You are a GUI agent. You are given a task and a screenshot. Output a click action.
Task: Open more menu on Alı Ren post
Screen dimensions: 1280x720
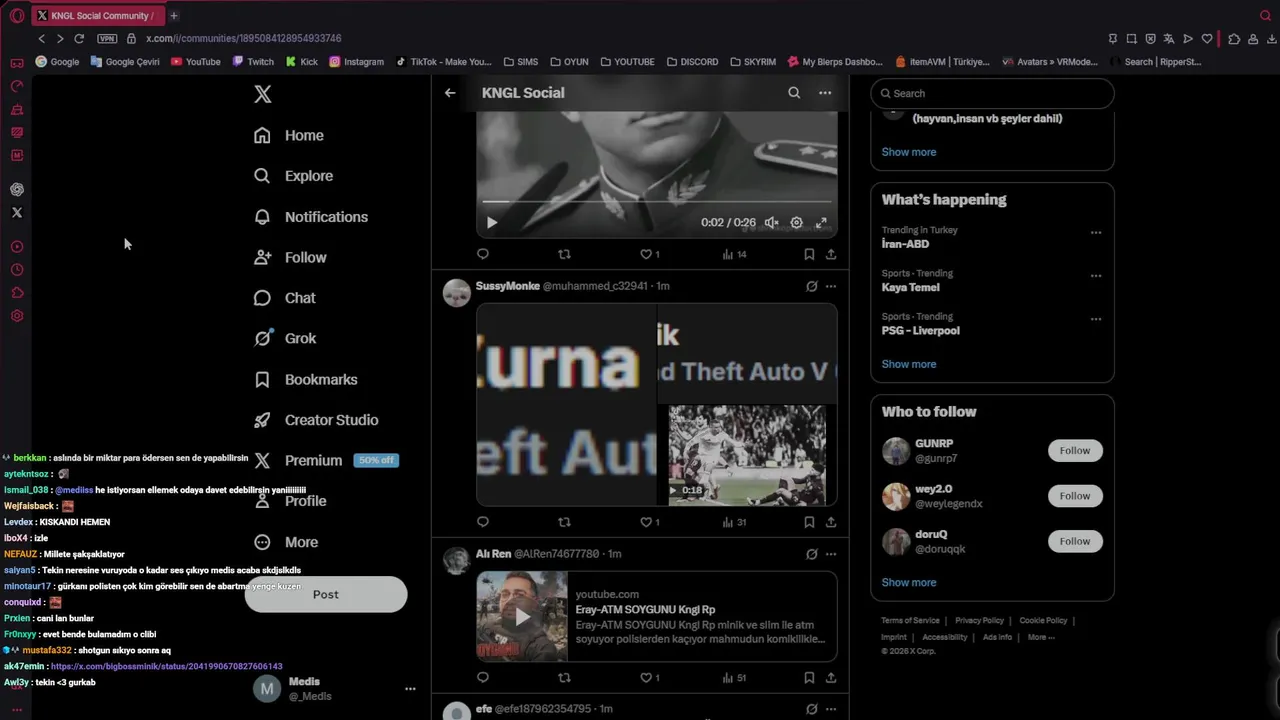tap(831, 554)
